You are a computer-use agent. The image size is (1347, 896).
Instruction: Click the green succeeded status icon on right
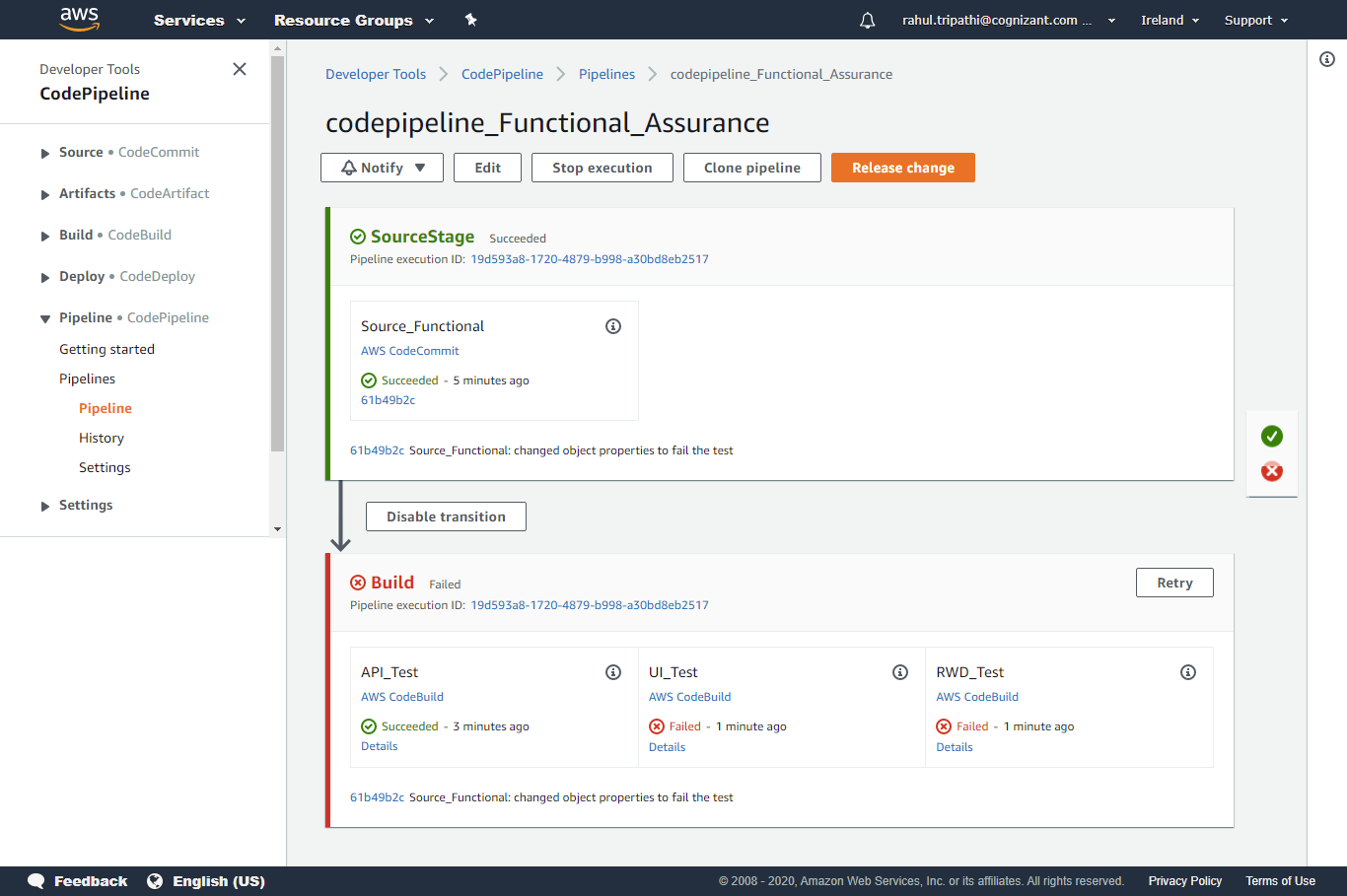(1272, 436)
